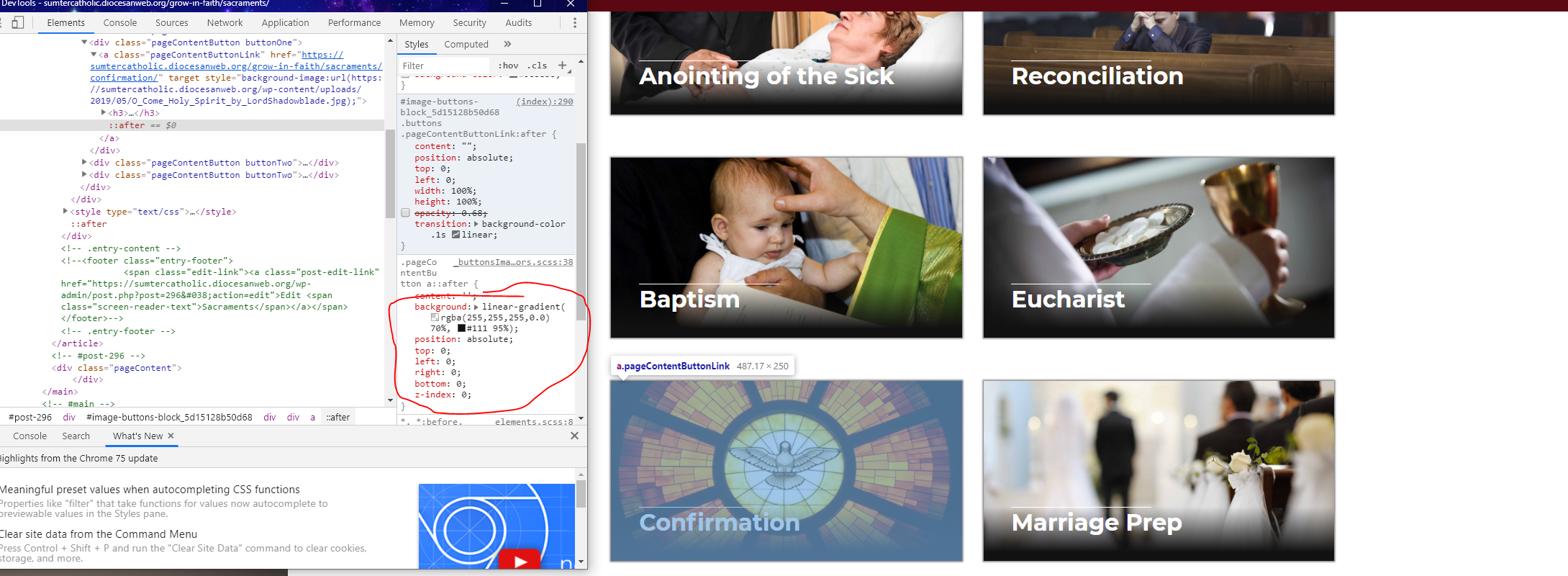1568x576 pixels.
Task: Switch to the Network tab
Action: pyautogui.click(x=225, y=23)
